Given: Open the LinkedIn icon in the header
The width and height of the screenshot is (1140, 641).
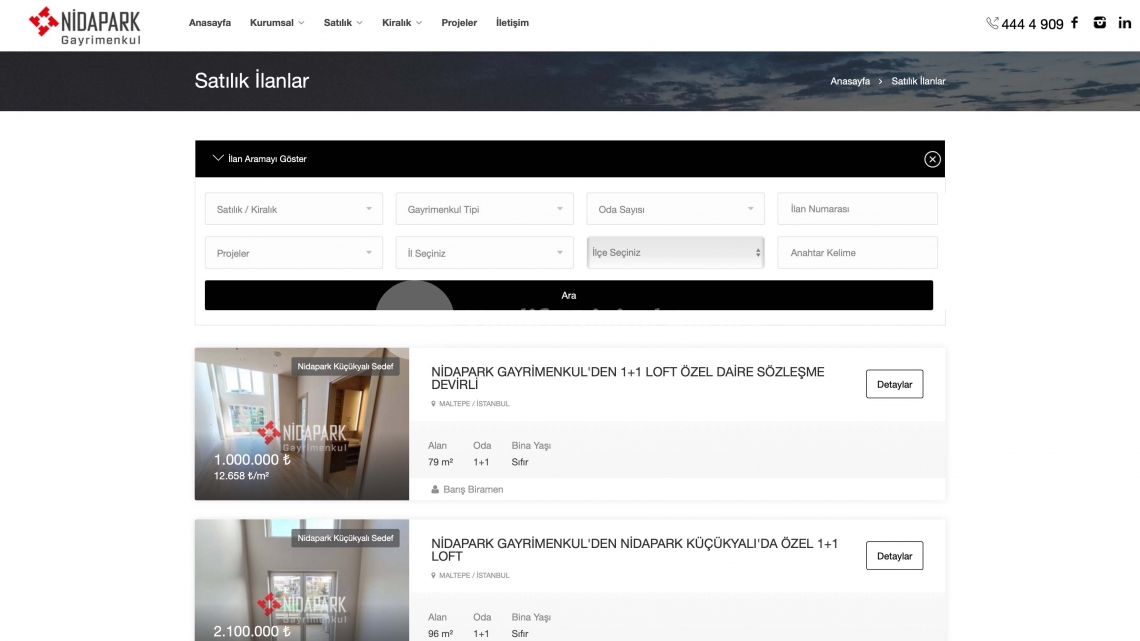Looking at the screenshot, I should [1124, 22].
